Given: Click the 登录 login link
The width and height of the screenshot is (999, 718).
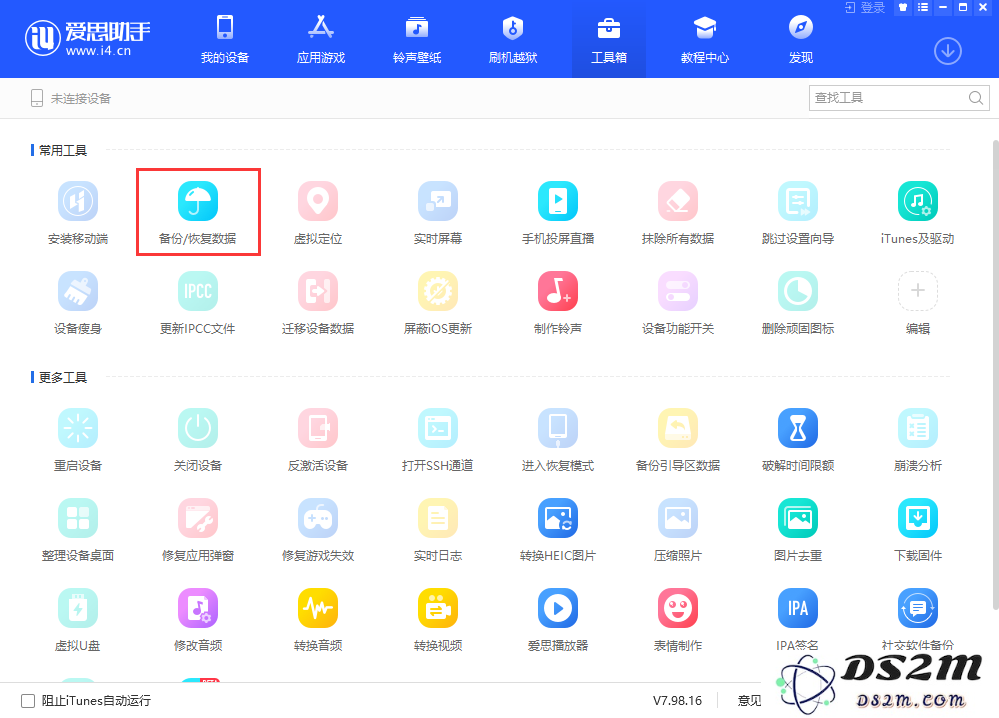Looking at the screenshot, I should pos(865,8).
